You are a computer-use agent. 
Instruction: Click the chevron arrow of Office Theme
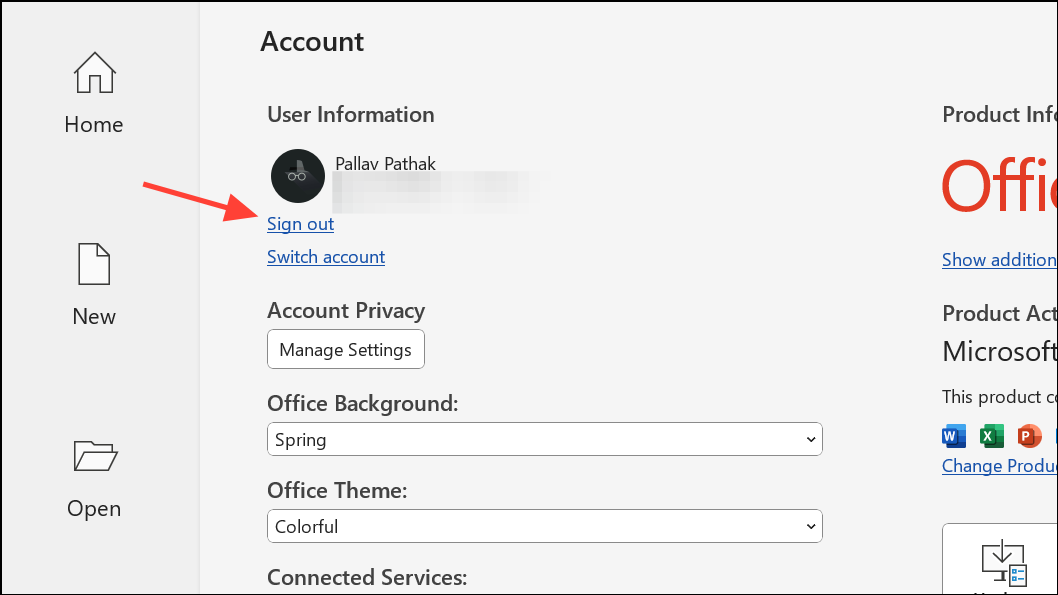coord(810,527)
